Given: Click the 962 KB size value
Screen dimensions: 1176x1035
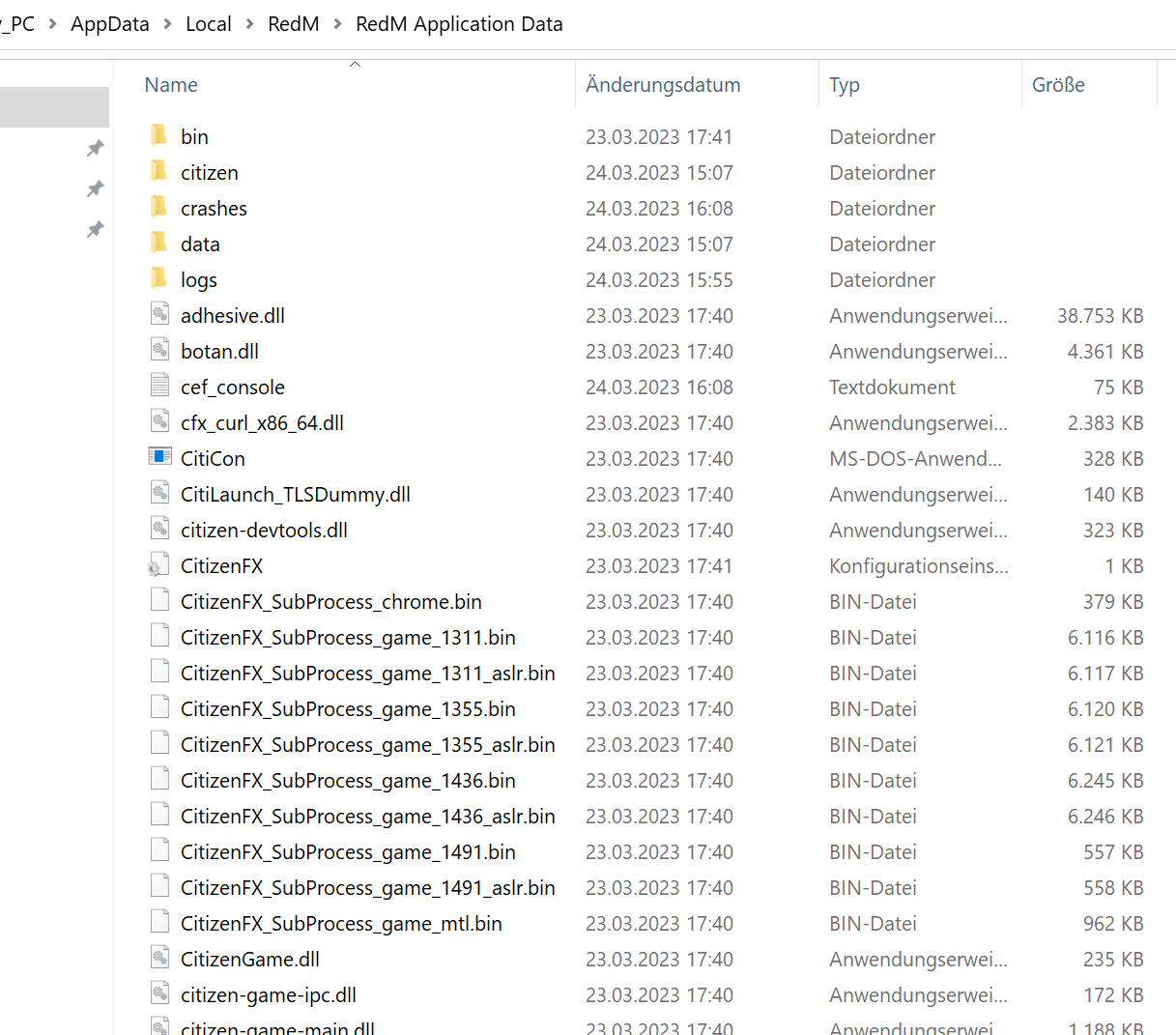Looking at the screenshot, I should pos(1113,923).
